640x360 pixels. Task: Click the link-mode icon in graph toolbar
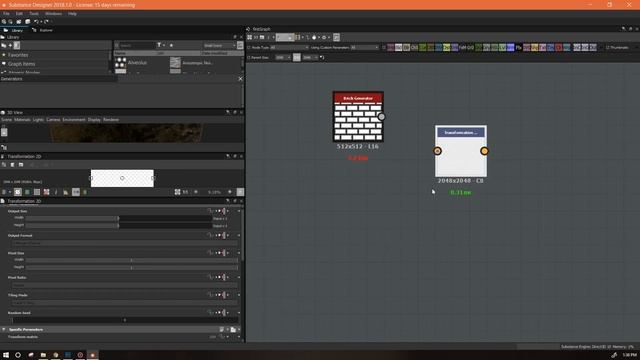(308, 38)
